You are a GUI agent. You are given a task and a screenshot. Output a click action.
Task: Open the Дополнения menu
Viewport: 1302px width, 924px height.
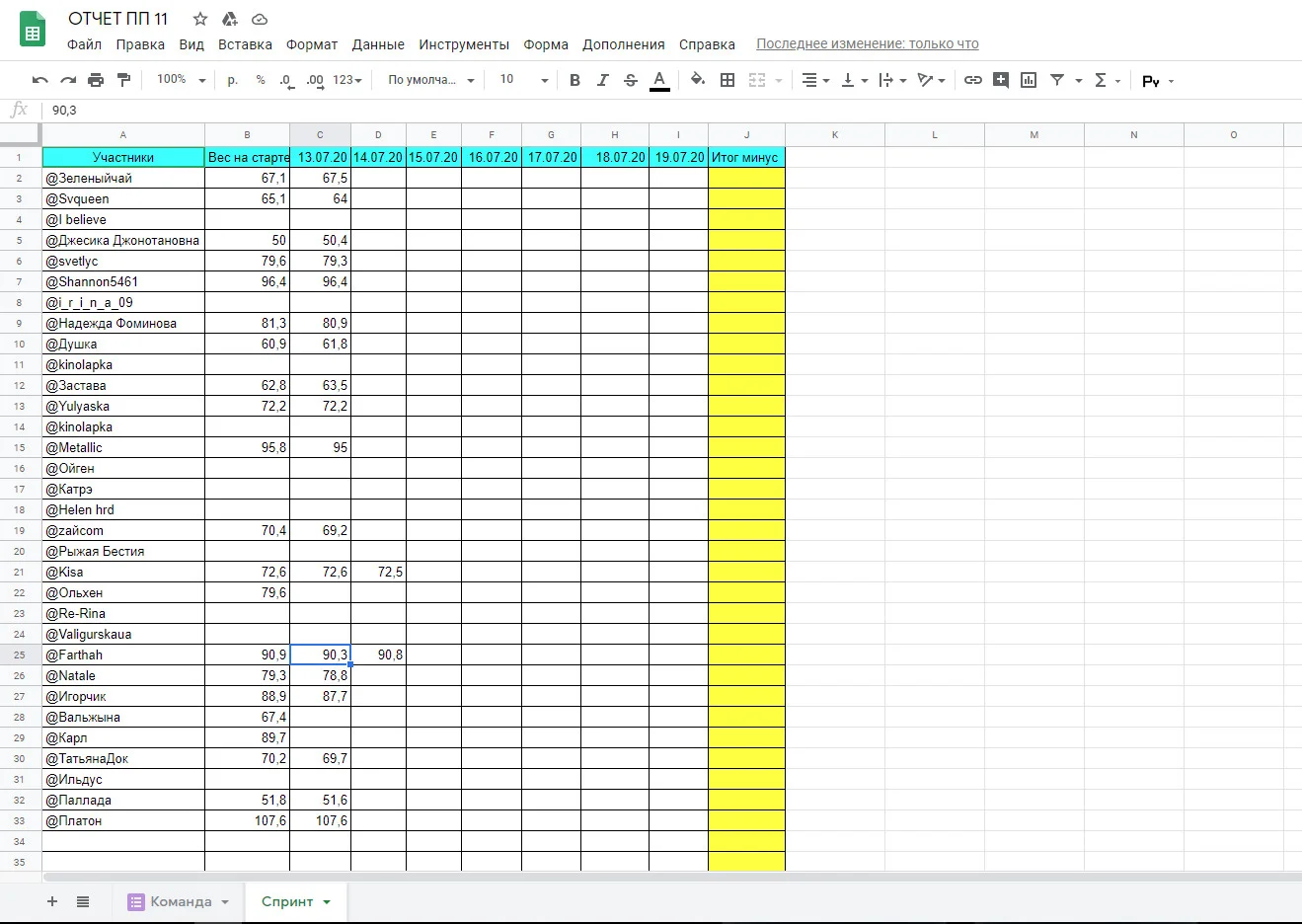624,44
